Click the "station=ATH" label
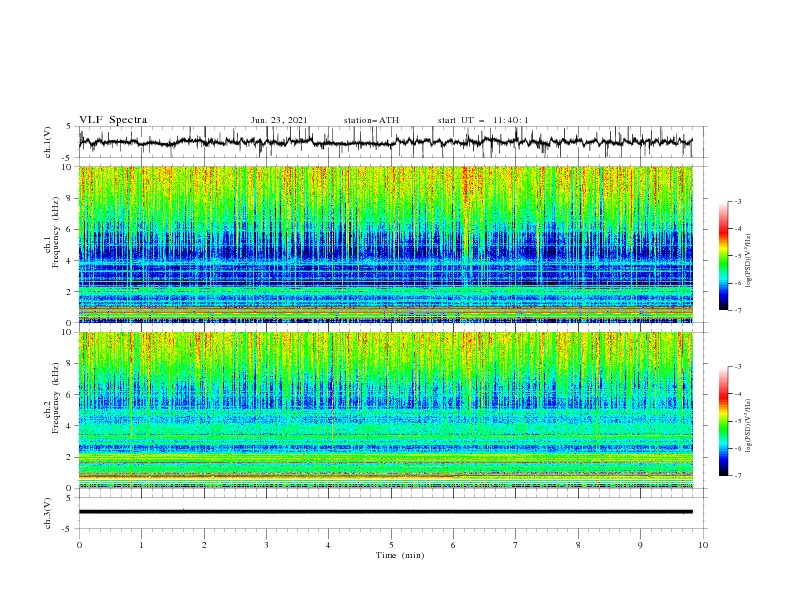The width and height of the screenshot is (792, 612). [371, 120]
